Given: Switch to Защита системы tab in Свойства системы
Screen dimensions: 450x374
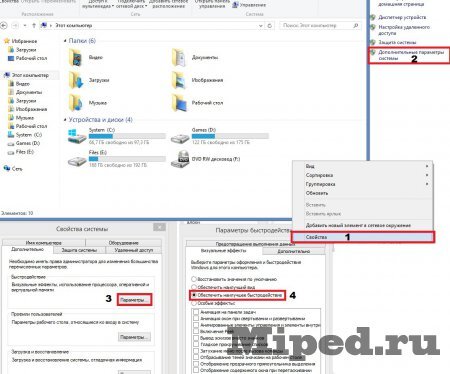Looking at the screenshot, I should (x=80, y=250).
